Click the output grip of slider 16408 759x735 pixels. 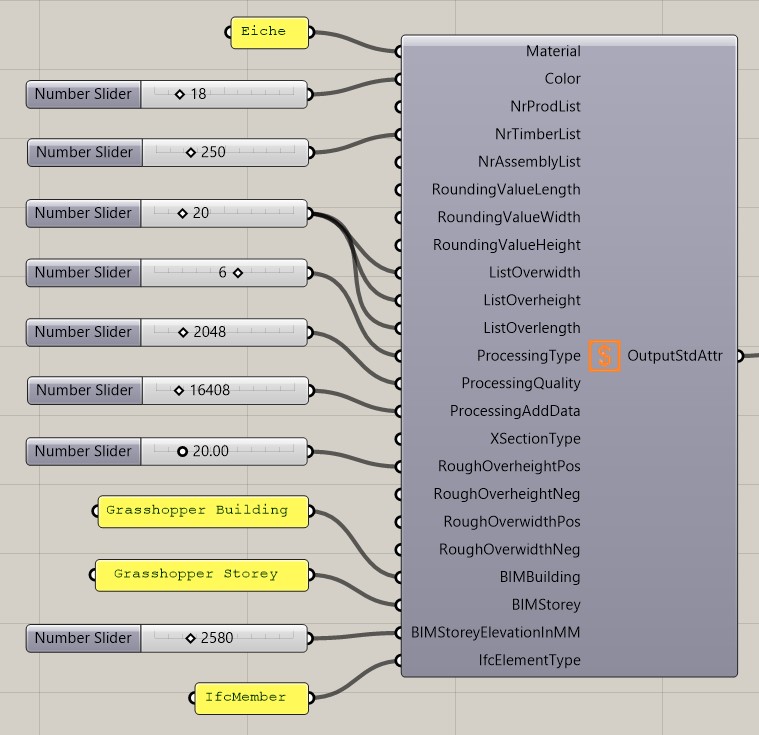click(x=311, y=390)
